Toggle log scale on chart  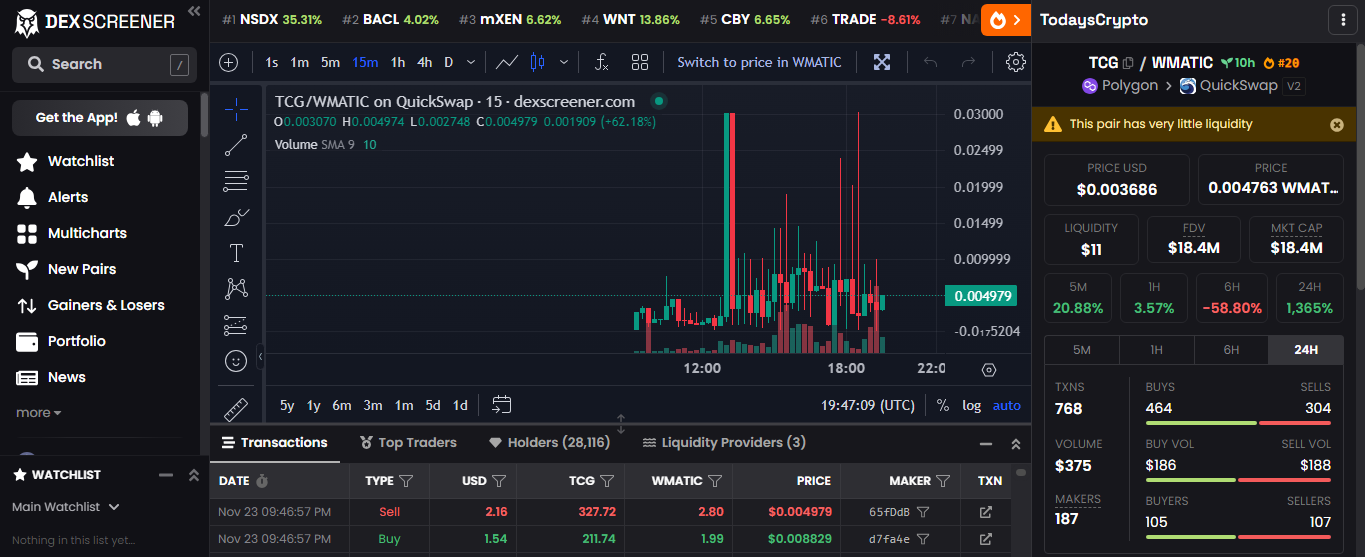pyautogui.click(x=972, y=405)
